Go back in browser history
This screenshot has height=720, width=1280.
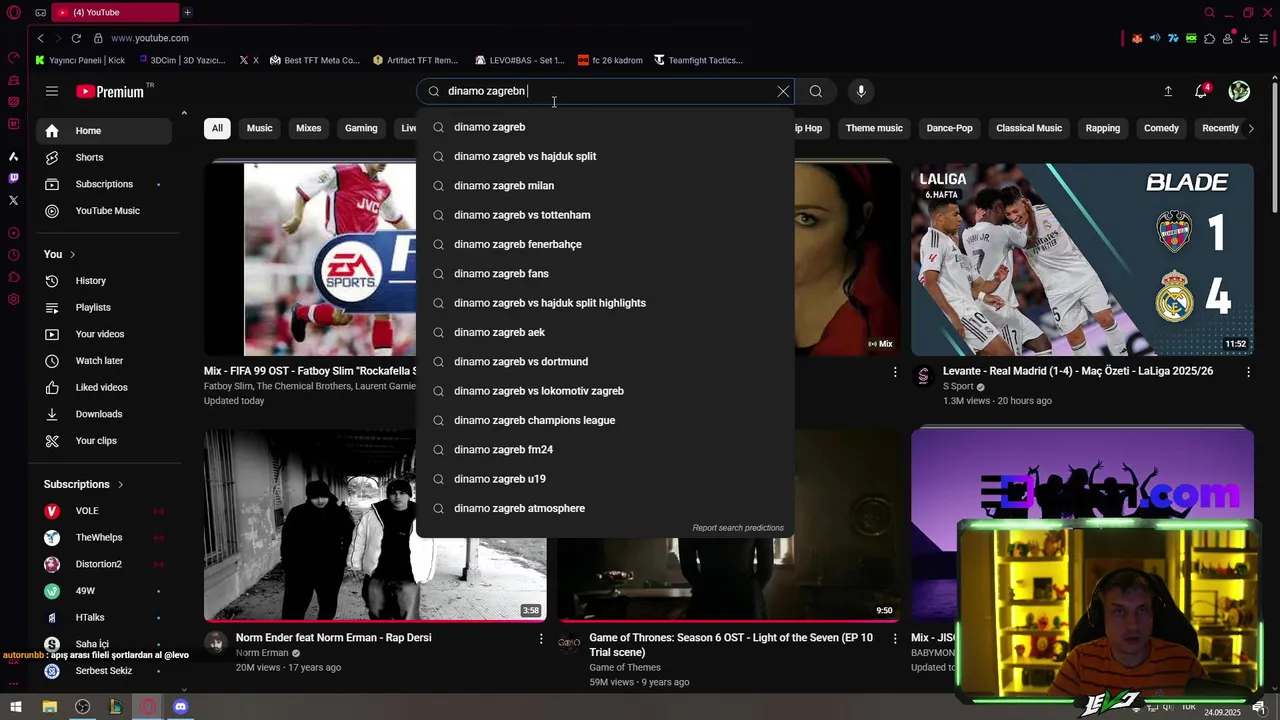click(40, 38)
